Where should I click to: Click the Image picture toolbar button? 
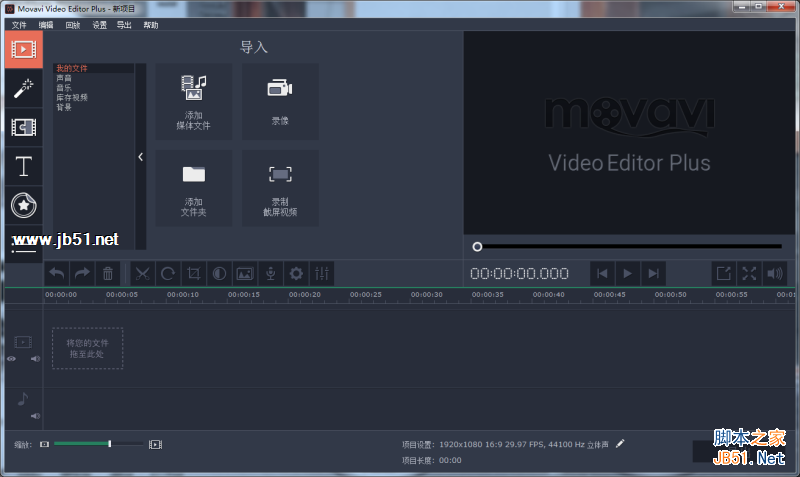[x=245, y=273]
